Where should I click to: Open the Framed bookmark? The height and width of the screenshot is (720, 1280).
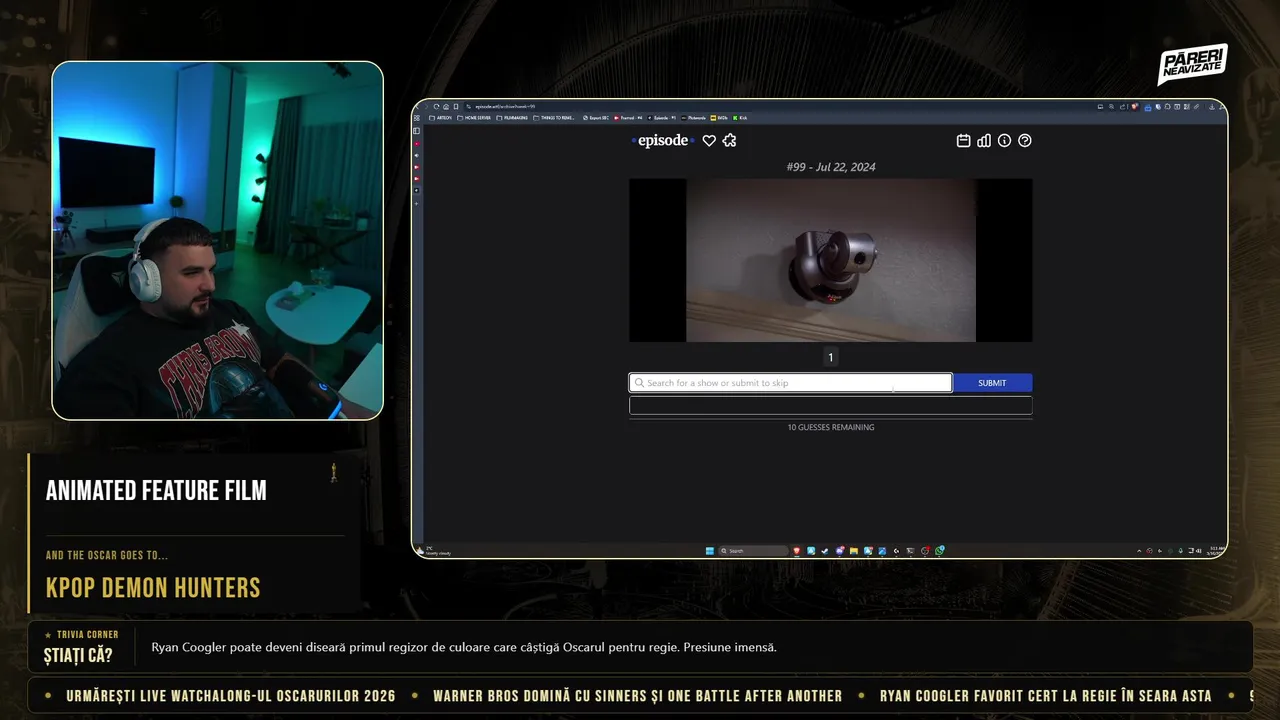click(628, 118)
